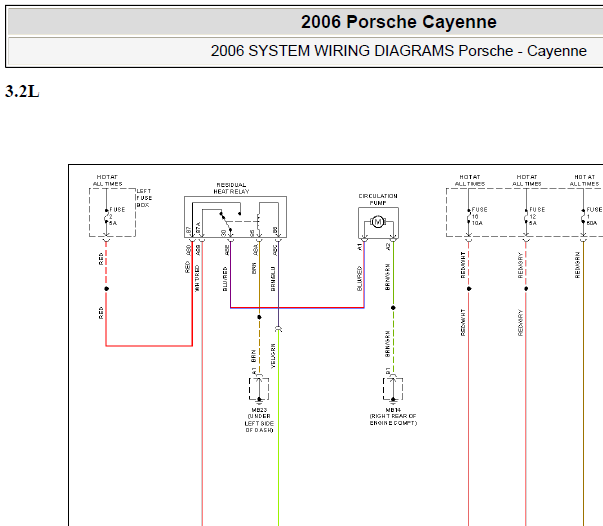Click the motor M symbol in circulation pump
The width and height of the screenshot is (603, 526).
click(x=378, y=222)
